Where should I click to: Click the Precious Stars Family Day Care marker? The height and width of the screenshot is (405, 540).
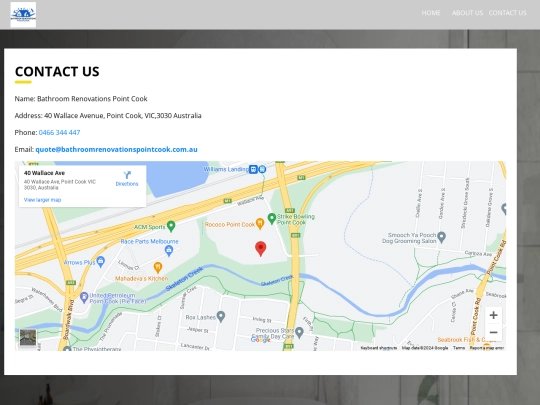[299, 332]
